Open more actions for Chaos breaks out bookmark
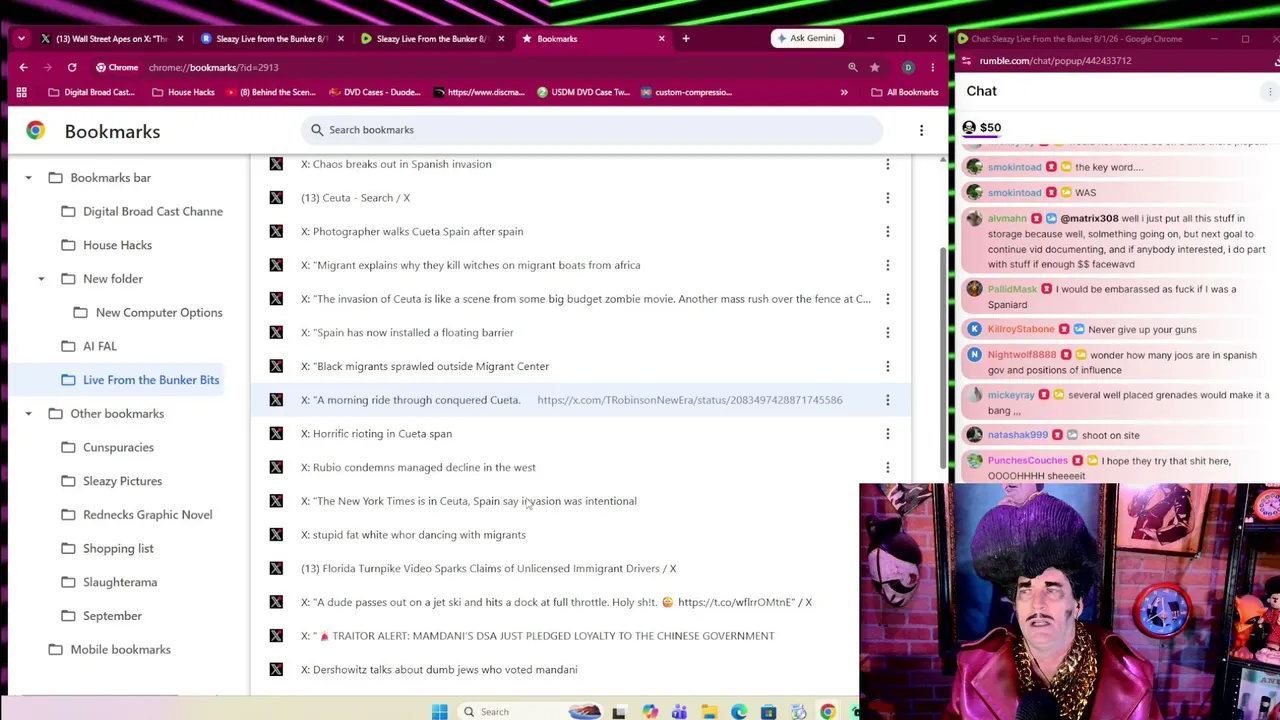 [887, 164]
